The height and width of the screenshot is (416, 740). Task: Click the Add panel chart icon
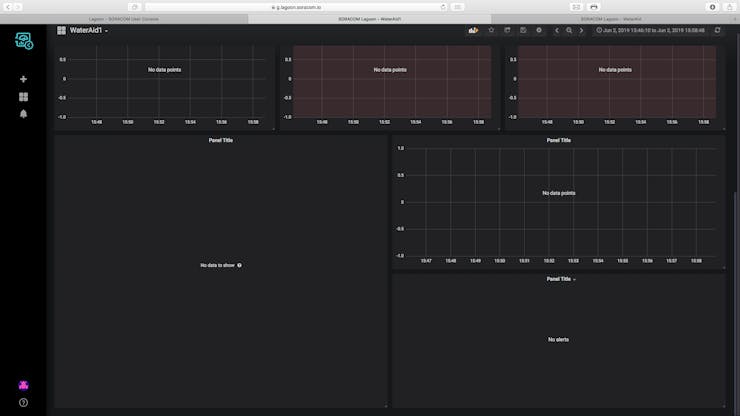coord(473,30)
